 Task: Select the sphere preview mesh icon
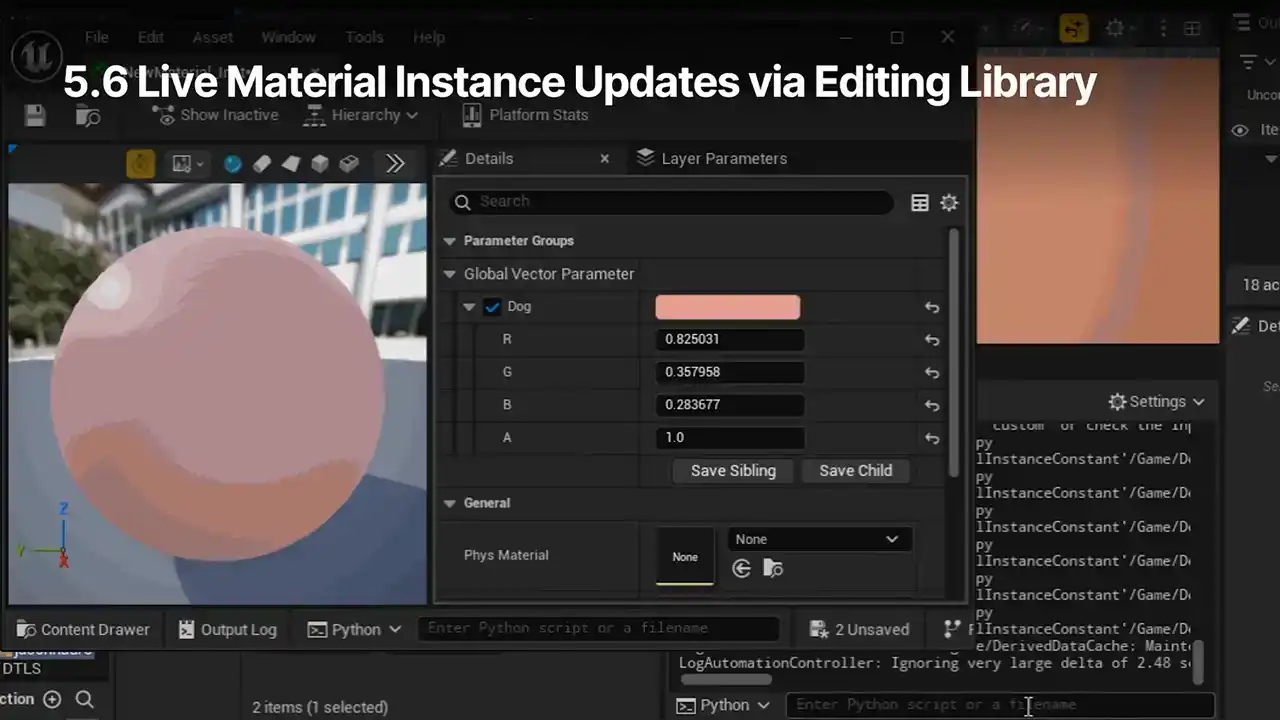pos(233,164)
